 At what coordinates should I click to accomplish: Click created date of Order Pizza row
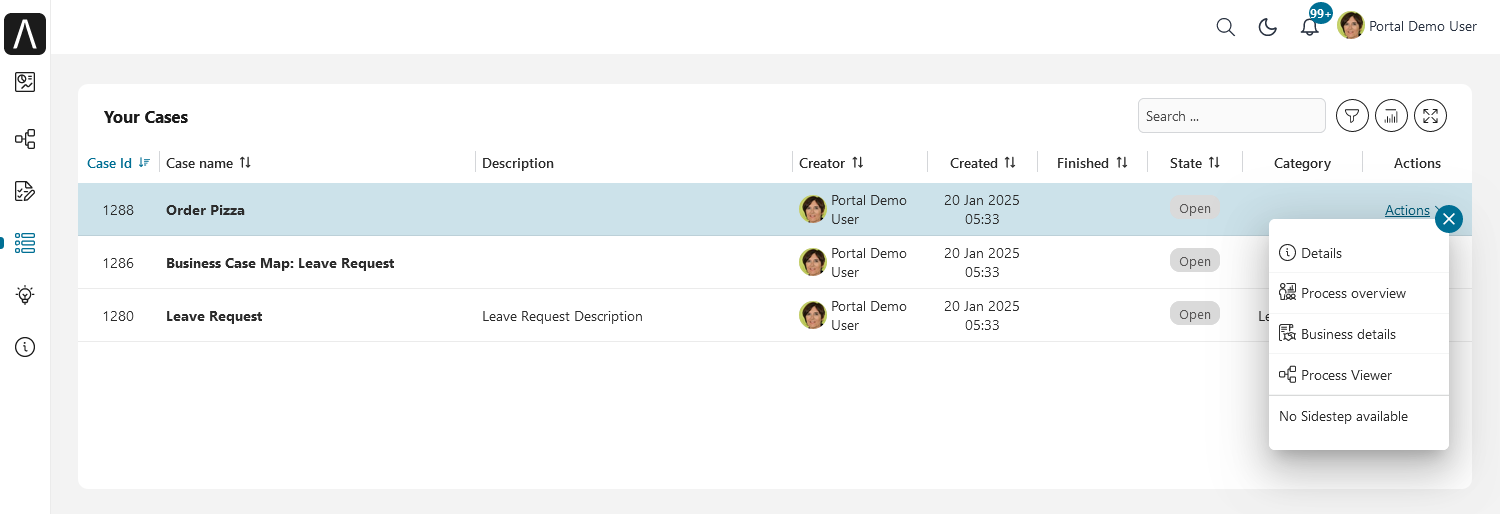(982, 209)
